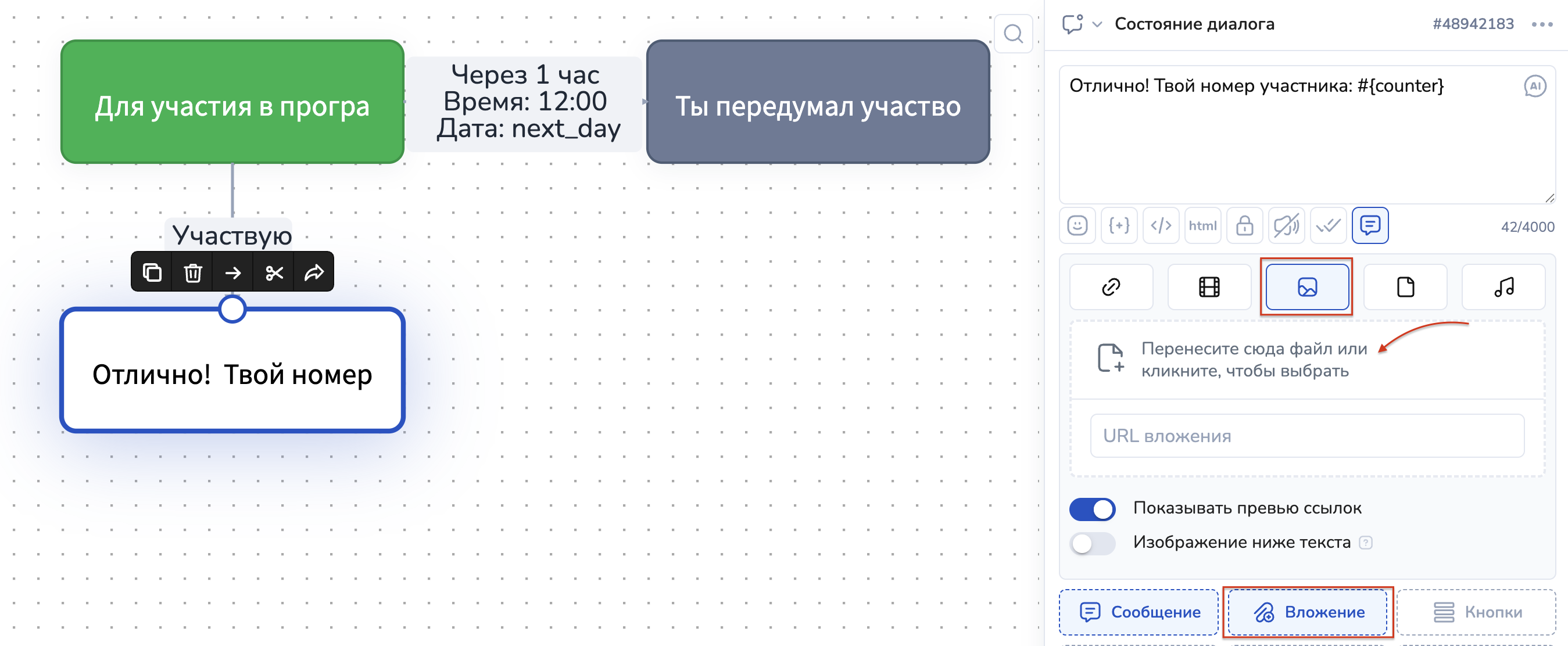Select the video attachment type icon

pyautogui.click(x=1209, y=287)
